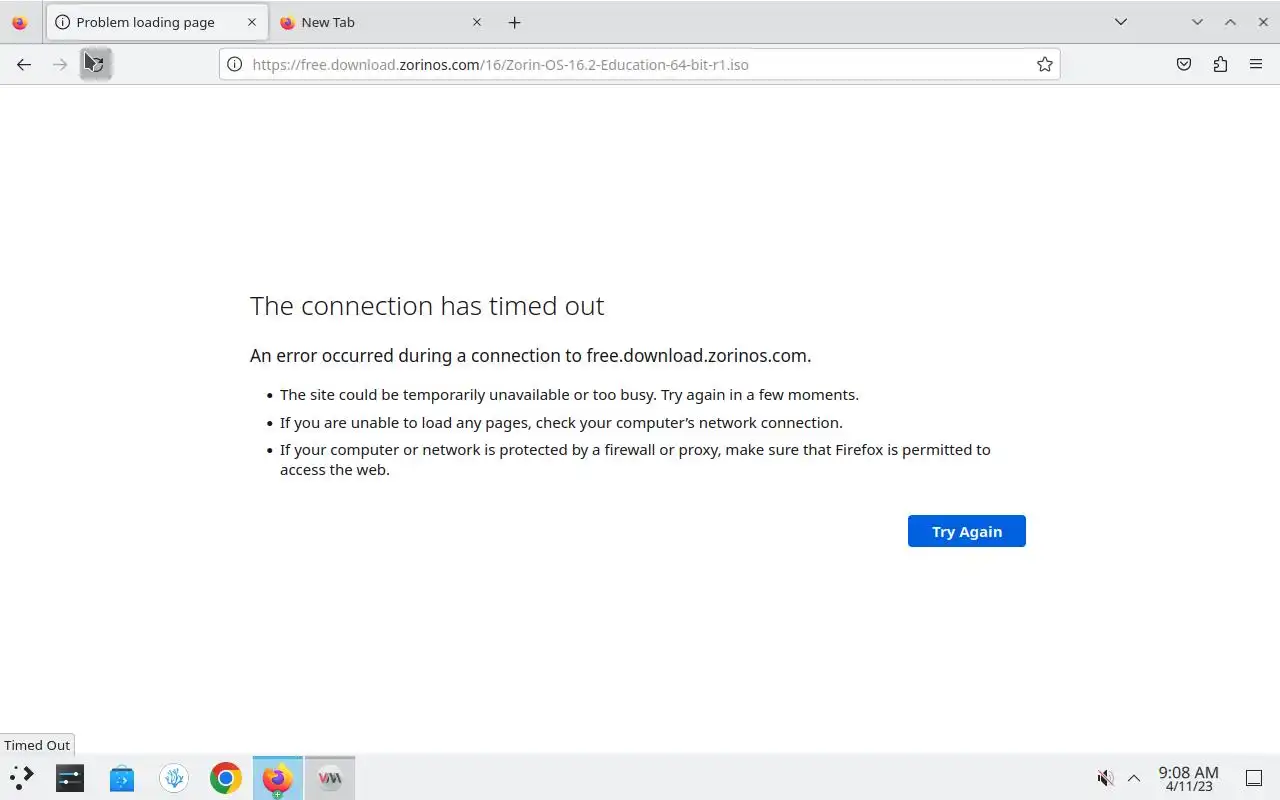Click the window maximize chevron-up button

pos(1230,22)
